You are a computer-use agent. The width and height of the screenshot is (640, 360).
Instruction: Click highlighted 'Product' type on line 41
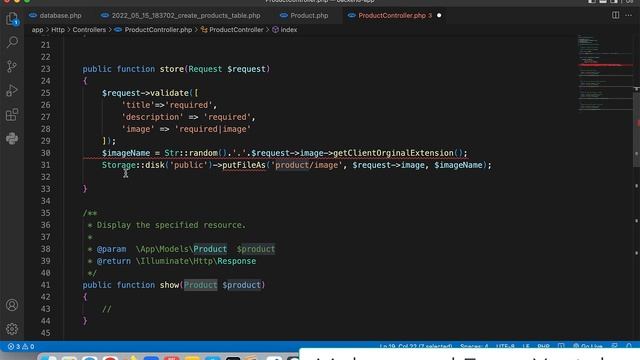point(200,285)
